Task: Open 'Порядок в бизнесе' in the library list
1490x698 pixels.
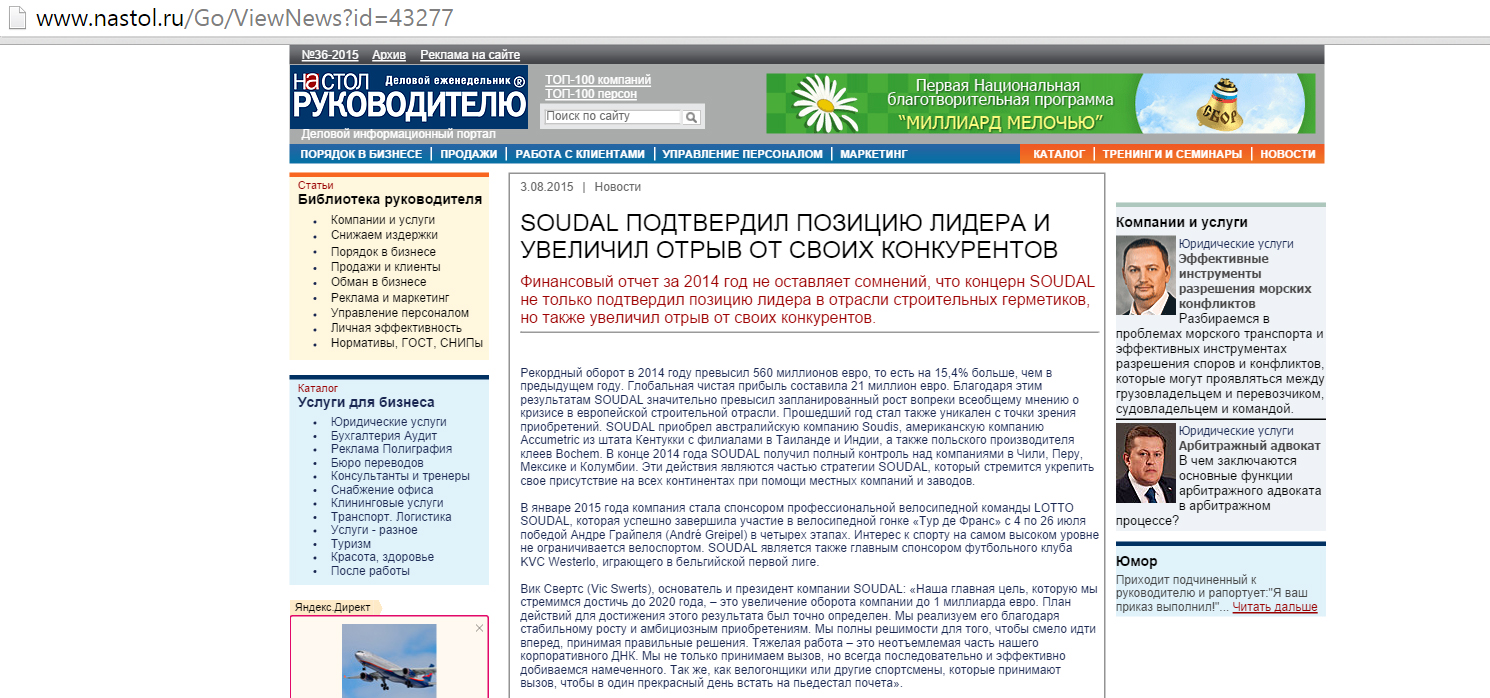Action: click(383, 252)
